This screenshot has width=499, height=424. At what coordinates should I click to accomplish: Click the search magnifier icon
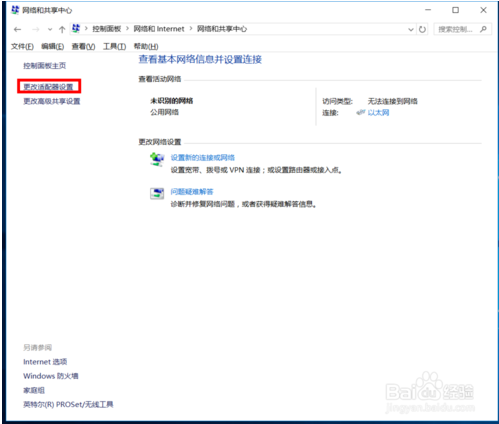[x=483, y=29]
